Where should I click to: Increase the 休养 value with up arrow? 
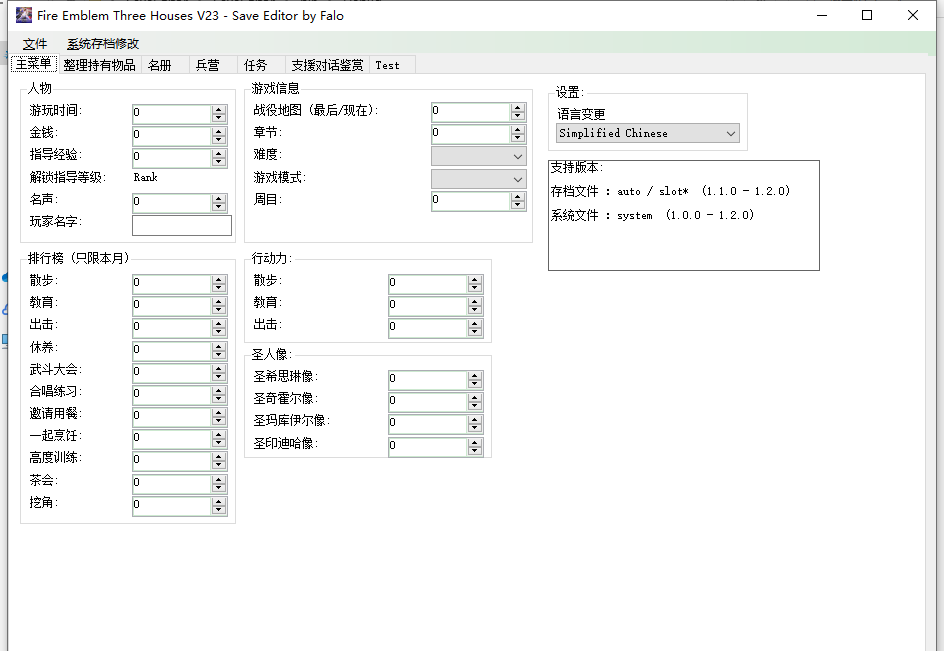[x=219, y=346]
